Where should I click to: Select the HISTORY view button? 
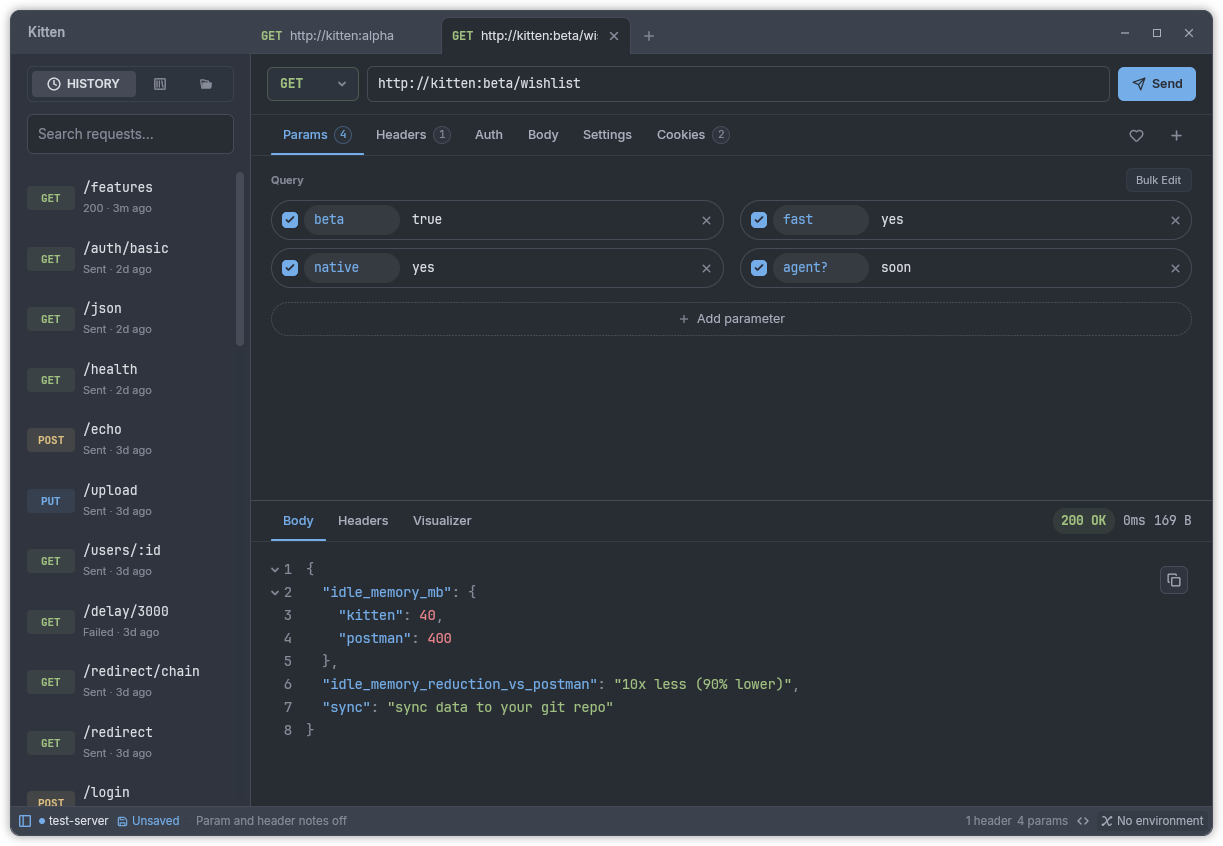point(83,84)
